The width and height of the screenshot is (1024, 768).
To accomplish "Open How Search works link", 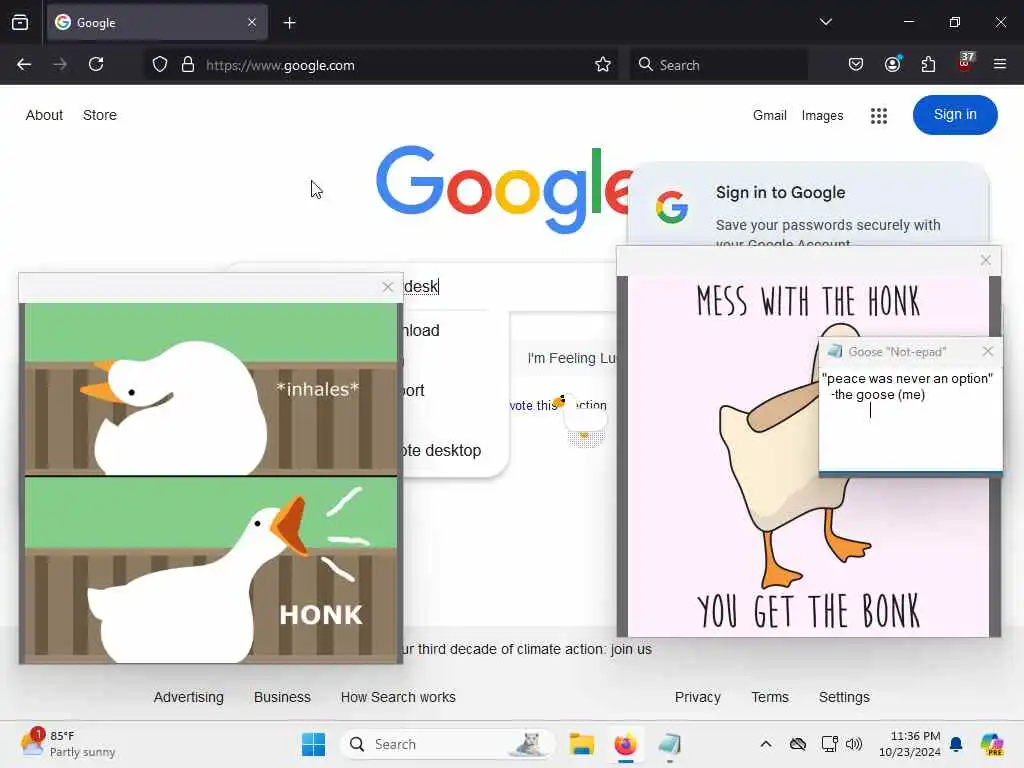I will [398, 697].
